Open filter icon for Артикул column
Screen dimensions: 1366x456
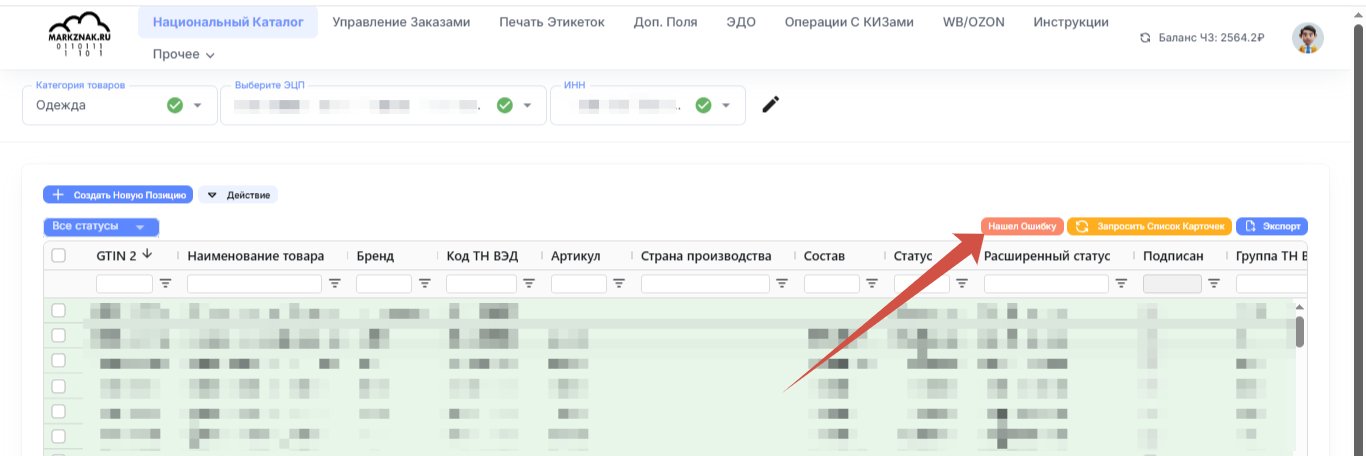[620, 284]
